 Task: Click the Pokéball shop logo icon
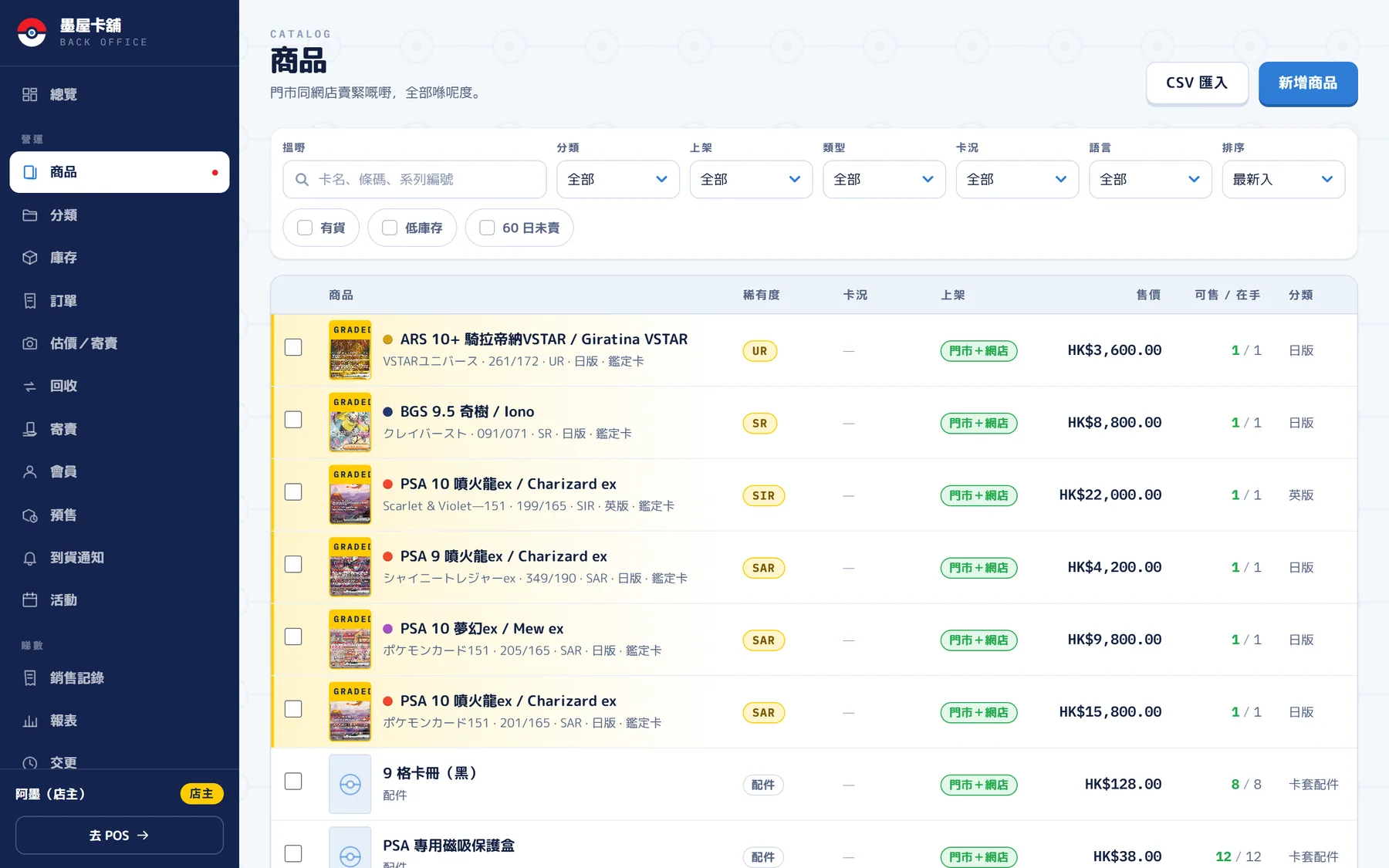pos(32,32)
